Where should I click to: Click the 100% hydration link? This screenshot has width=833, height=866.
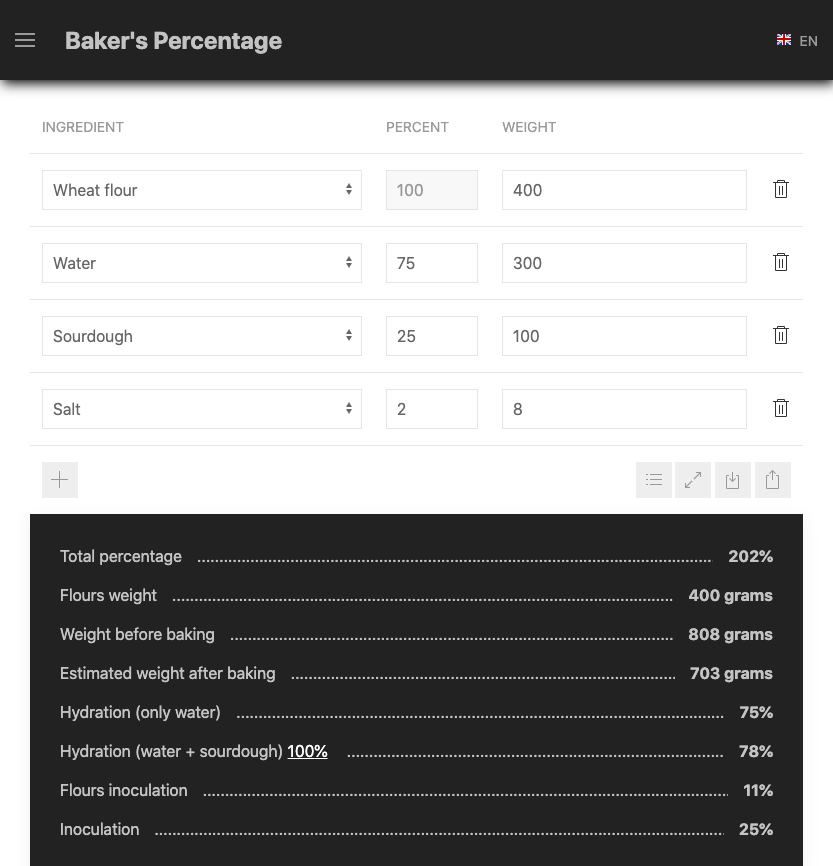[x=307, y=751]
